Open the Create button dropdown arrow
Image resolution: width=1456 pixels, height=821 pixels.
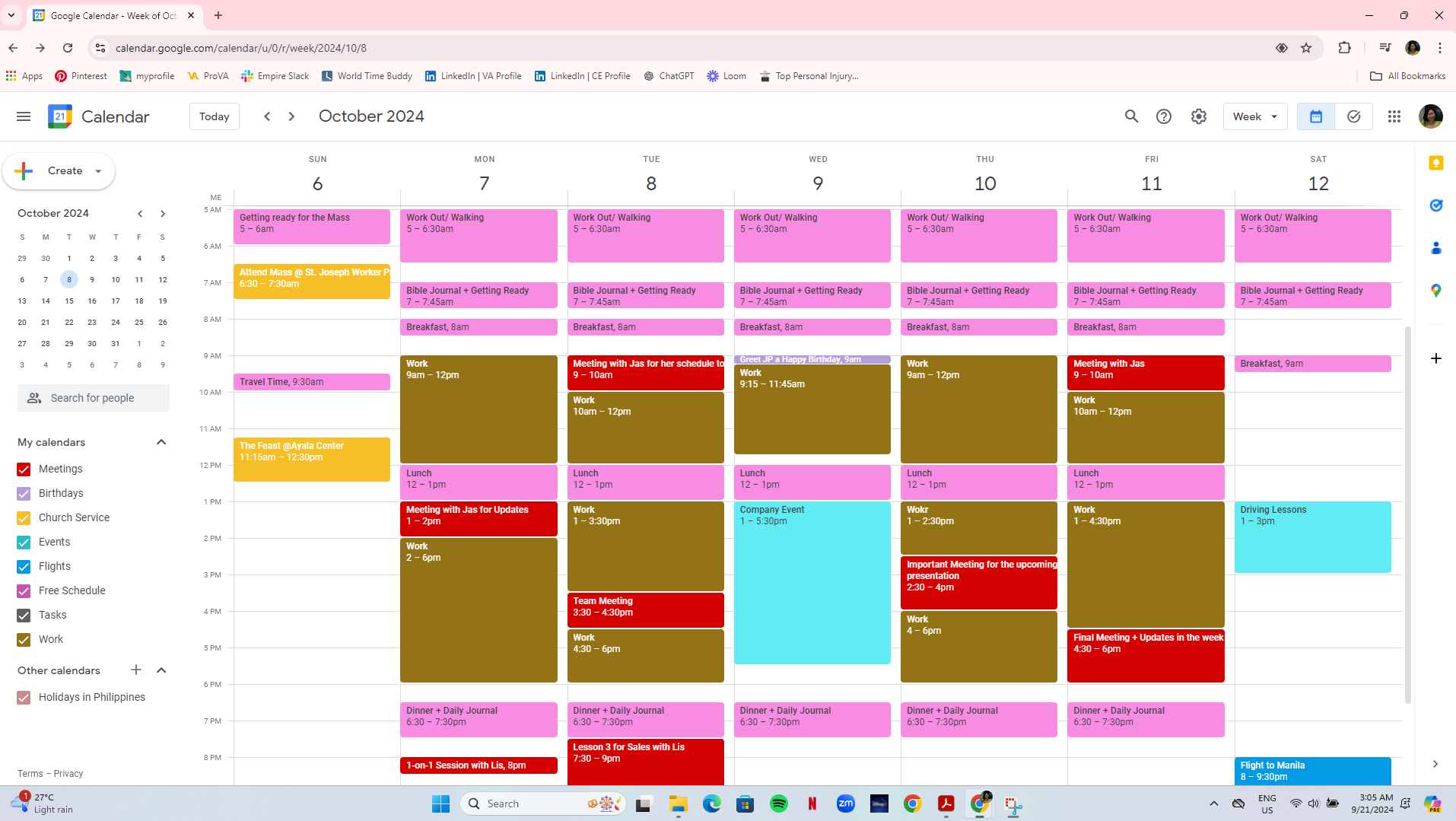click(x=98, y=171)
